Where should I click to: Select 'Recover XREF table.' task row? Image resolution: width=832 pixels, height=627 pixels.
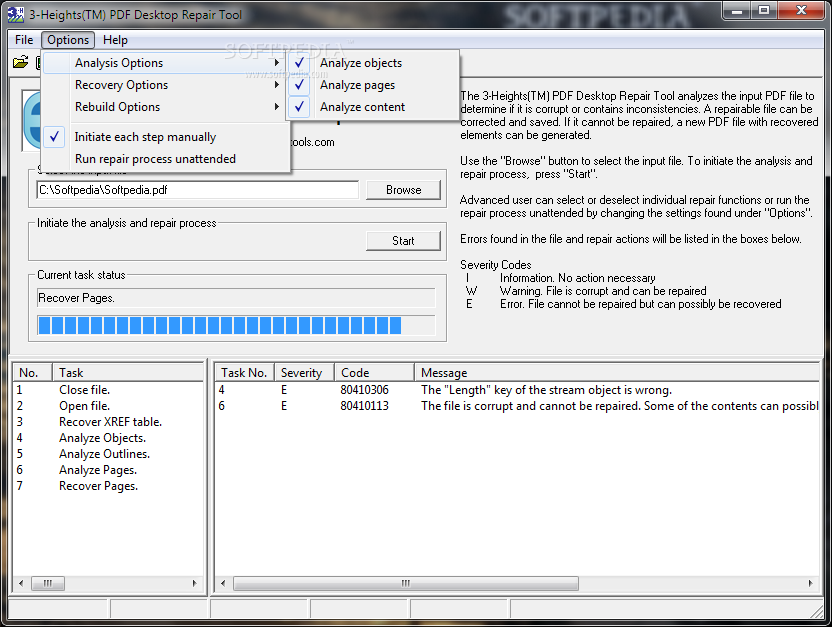(x=108, y=422)
